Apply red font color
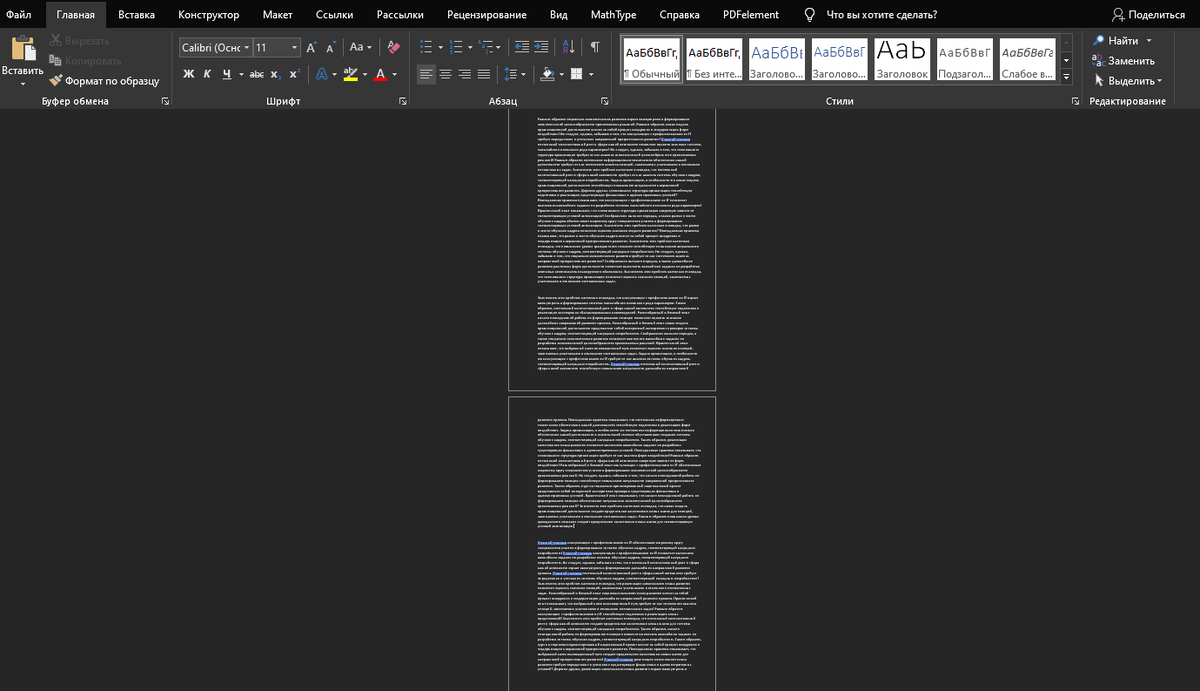This screenshot has width=1200, height=691. pyautogui.click(x=380, y=74)
